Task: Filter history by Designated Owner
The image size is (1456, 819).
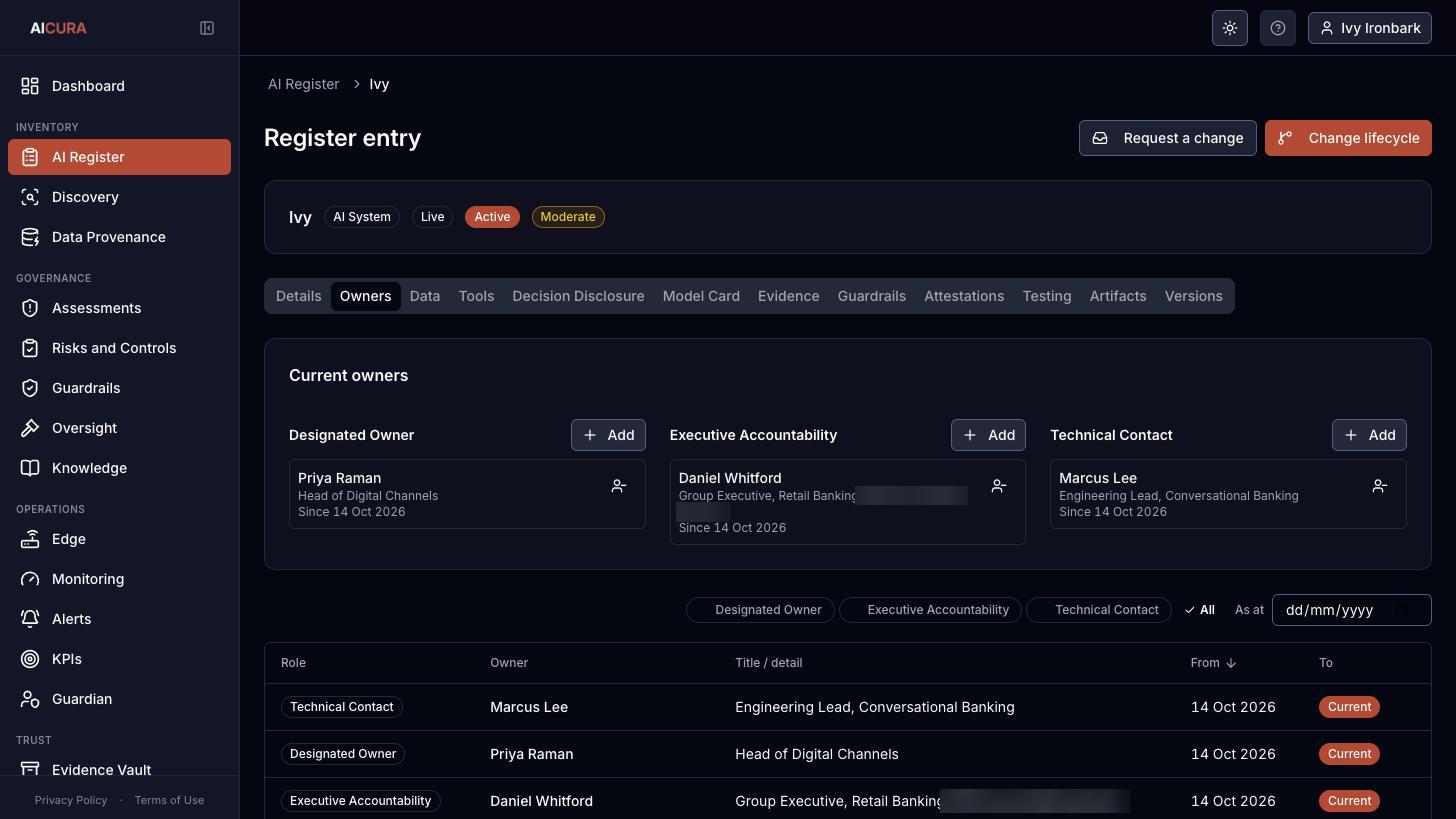Action: coord(760,610)
